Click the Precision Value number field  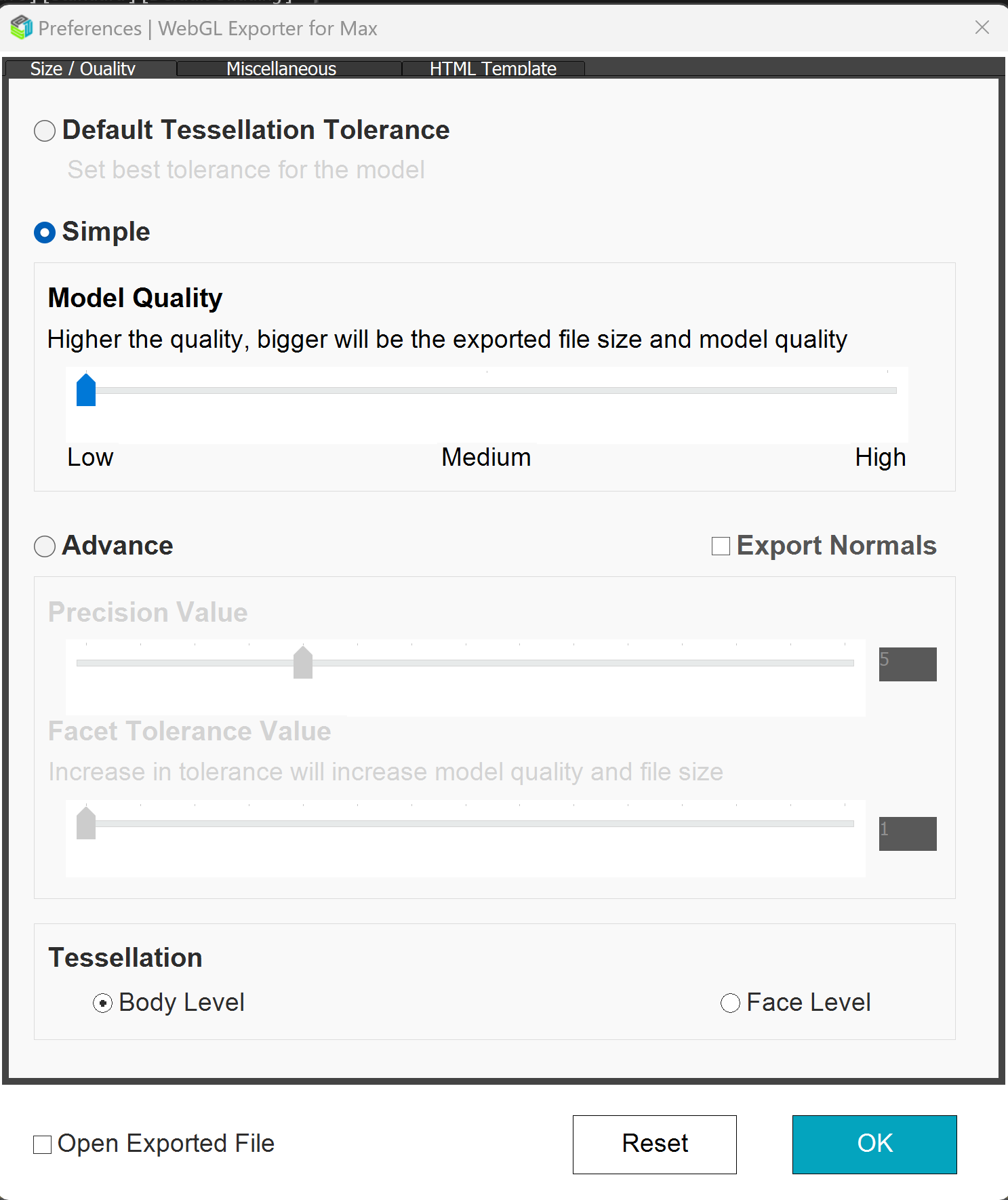point(907,664)
